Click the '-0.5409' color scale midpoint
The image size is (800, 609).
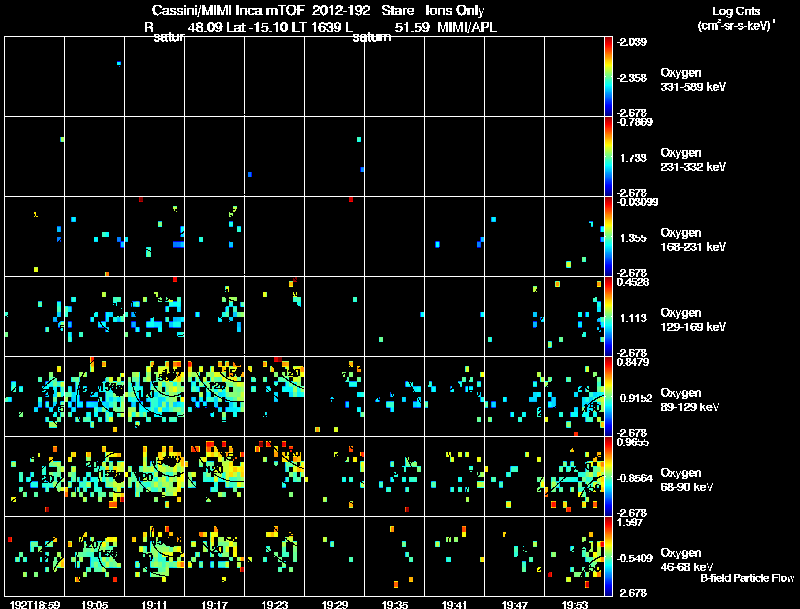(635, 559)
